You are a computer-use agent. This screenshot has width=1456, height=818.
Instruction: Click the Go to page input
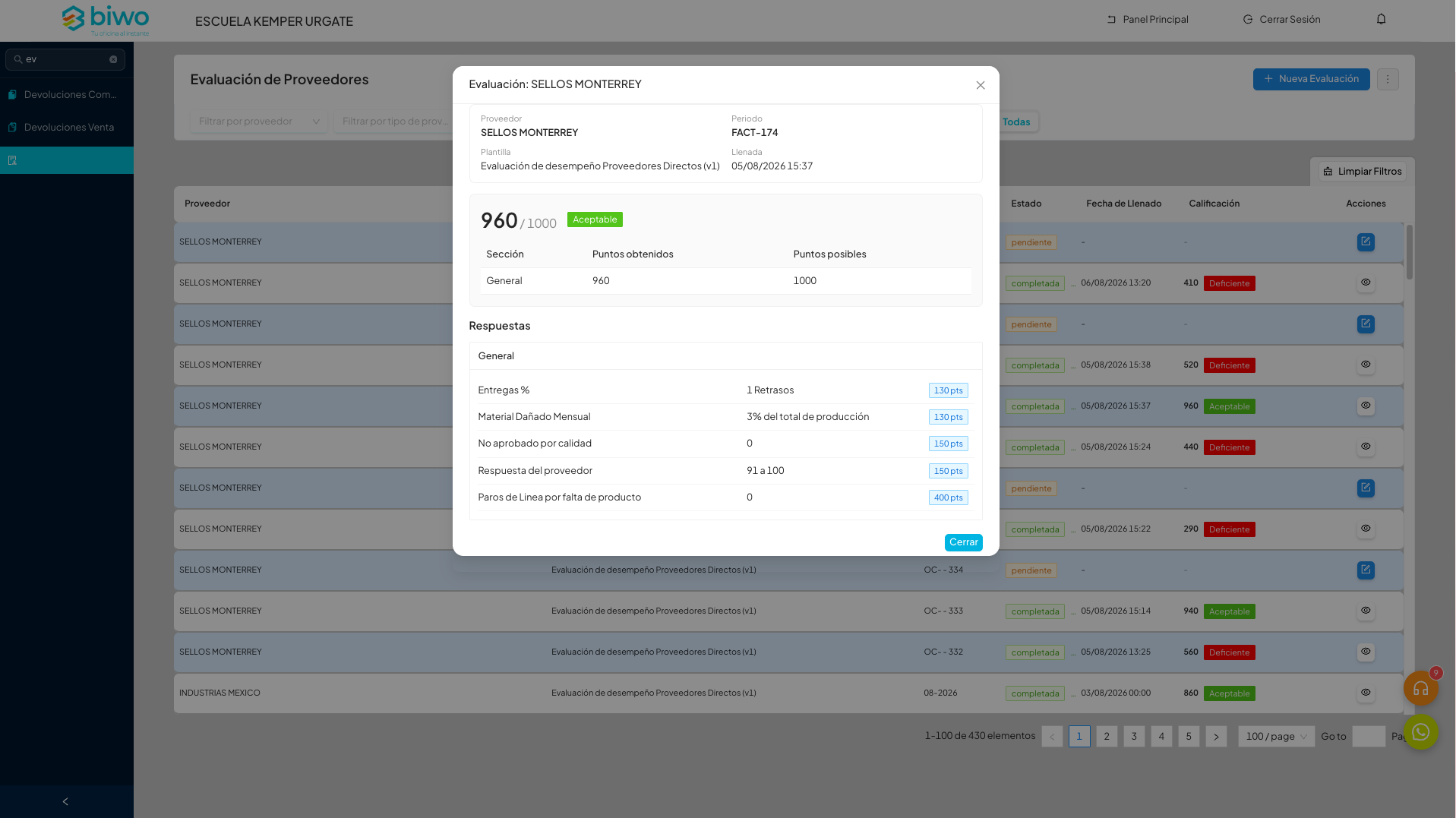[x=1369, y=736]
